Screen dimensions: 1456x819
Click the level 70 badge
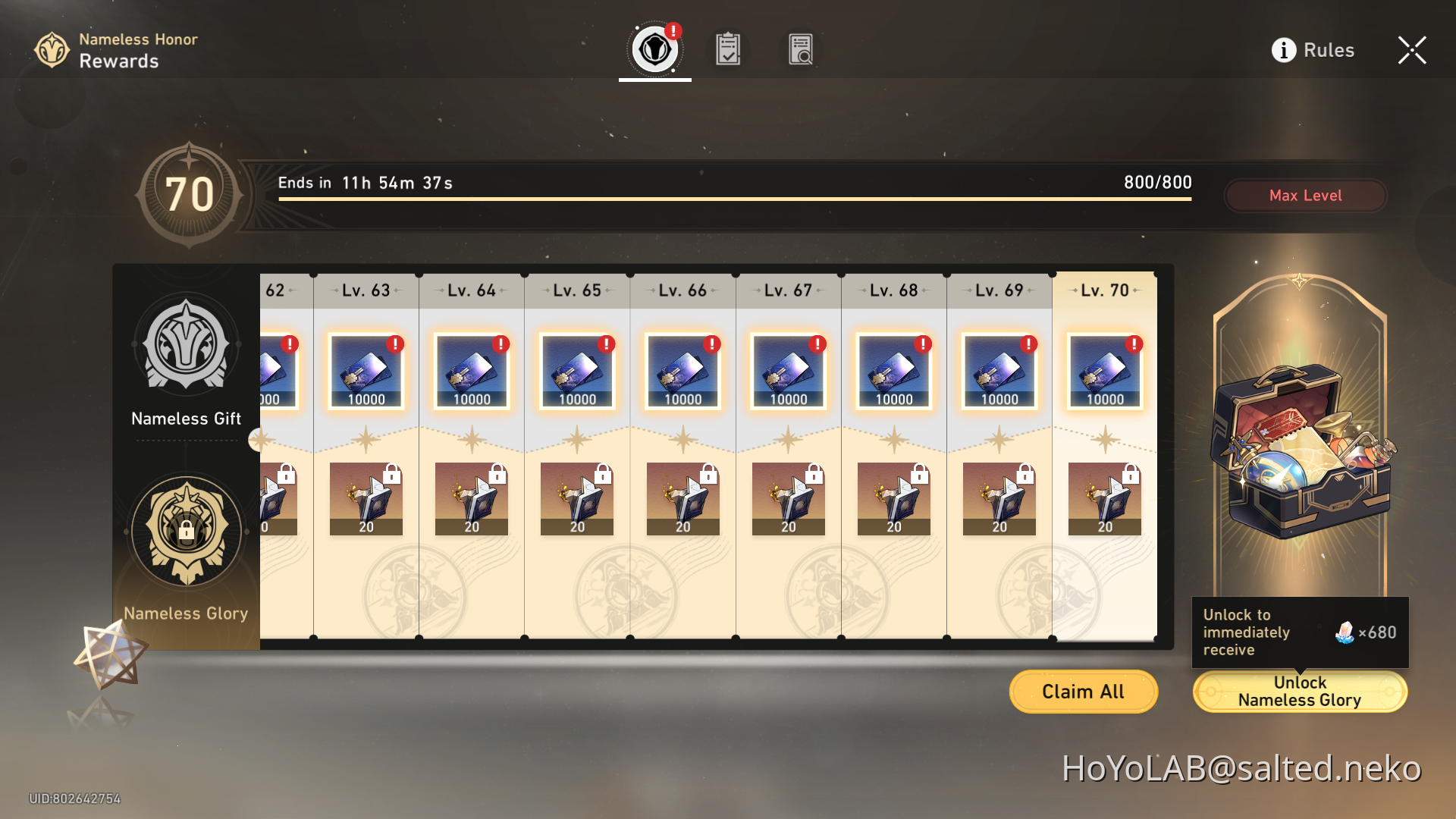190,195
